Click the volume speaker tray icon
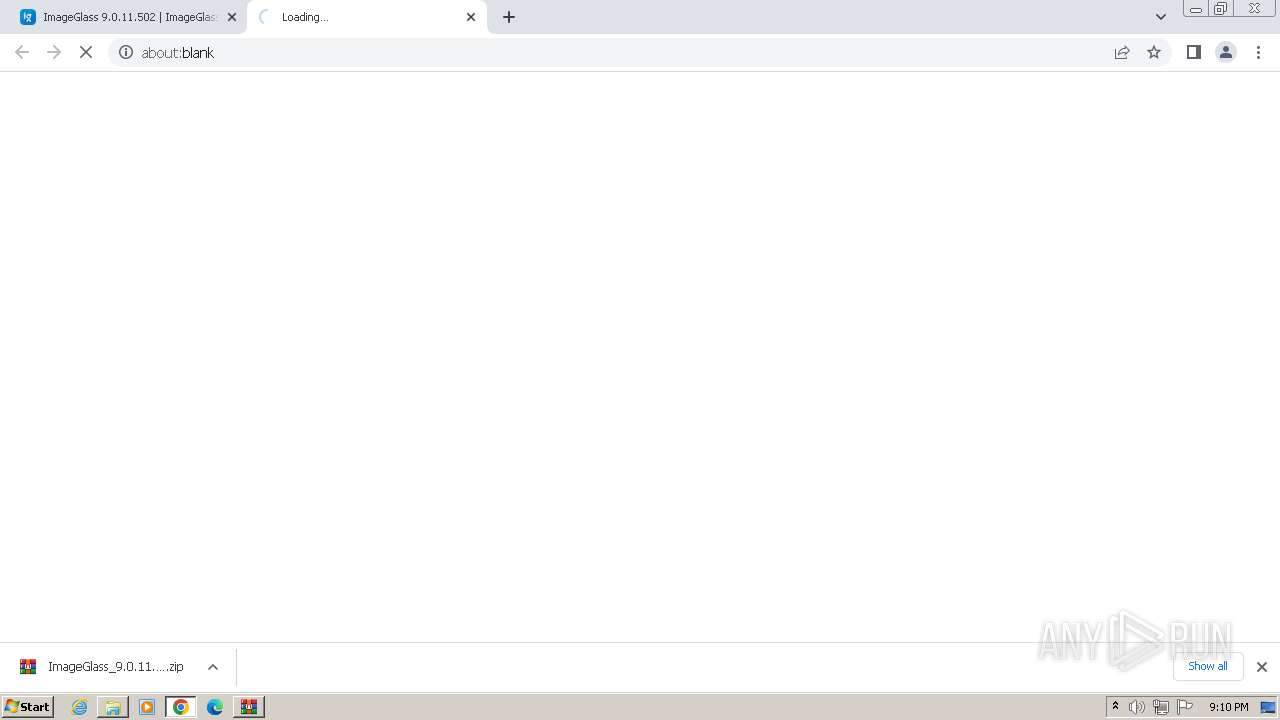Viewport: 1280px width, 720px height. 1137,707
